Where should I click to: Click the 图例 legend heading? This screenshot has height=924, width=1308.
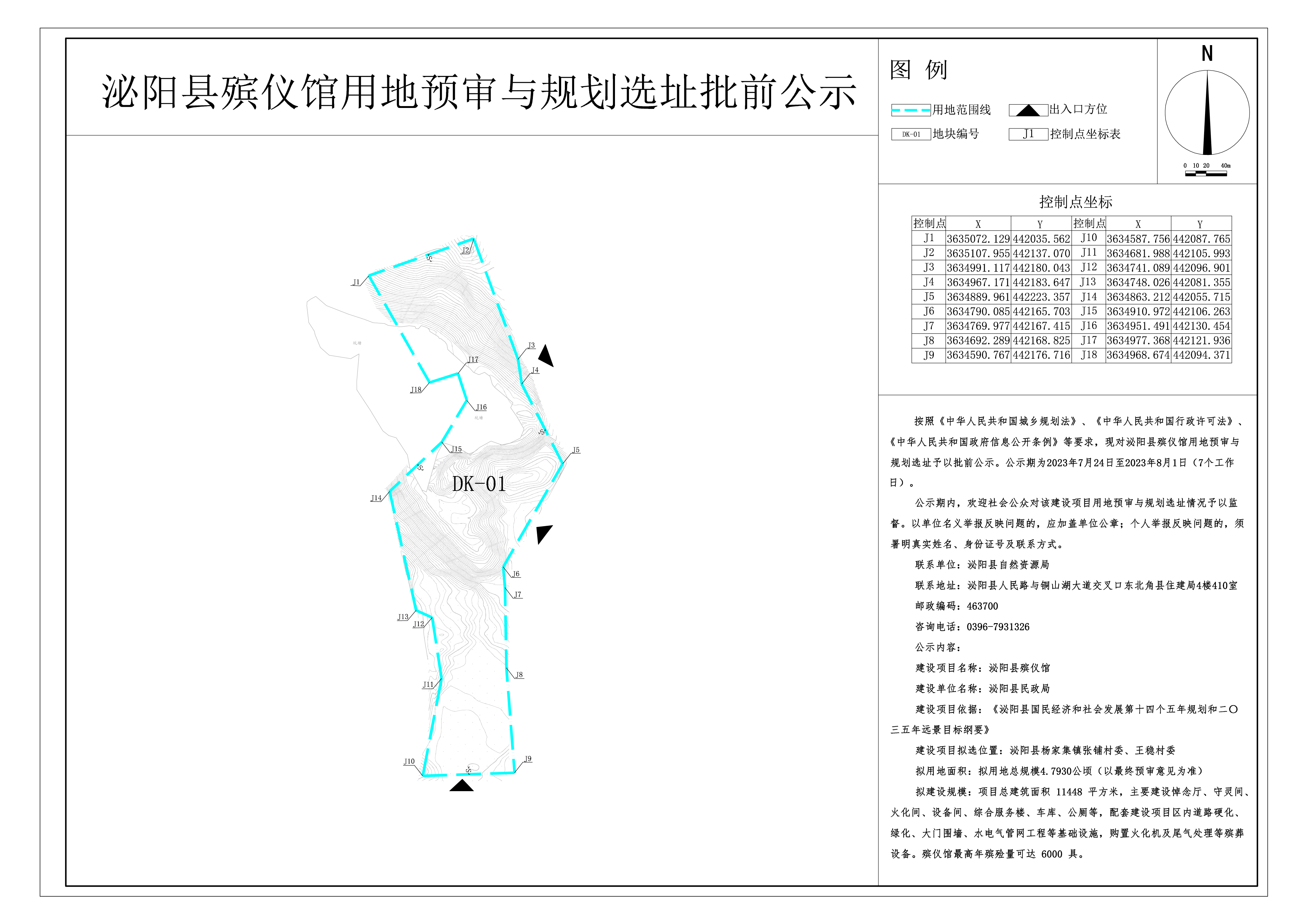pos(918,70)
